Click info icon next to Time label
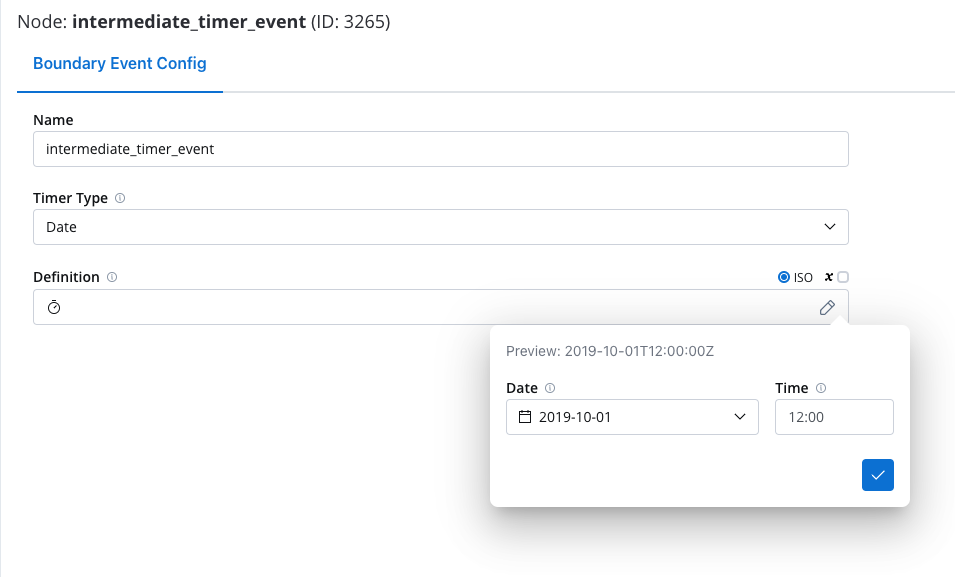The image size is (955, 577). coord(821,388)
